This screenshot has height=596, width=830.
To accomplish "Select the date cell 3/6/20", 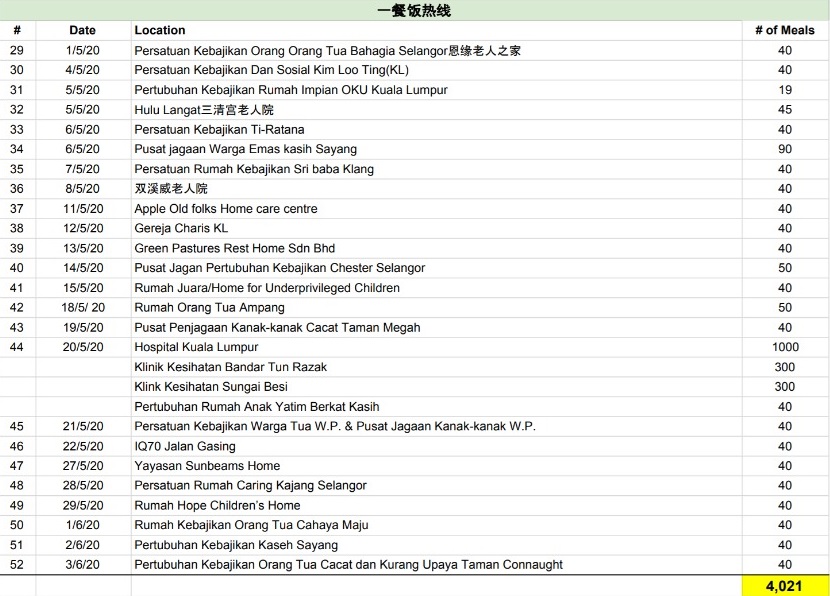I will 83,565.
